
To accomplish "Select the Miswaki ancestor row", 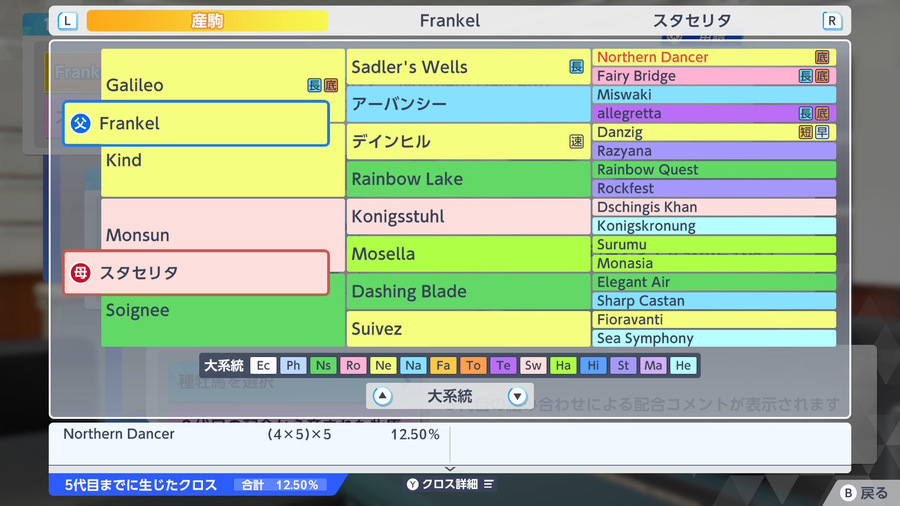I will point(714,95).
